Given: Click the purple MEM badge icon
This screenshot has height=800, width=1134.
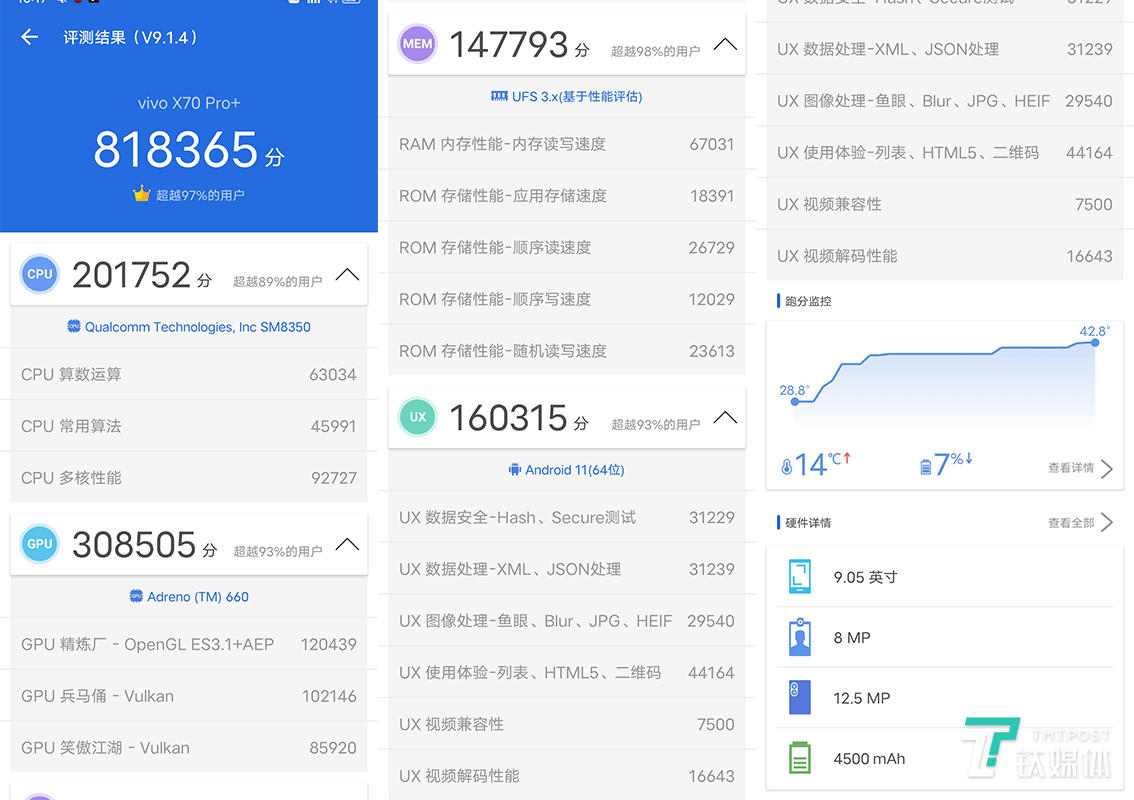Looking at the screenshot, I should point(417,44).
